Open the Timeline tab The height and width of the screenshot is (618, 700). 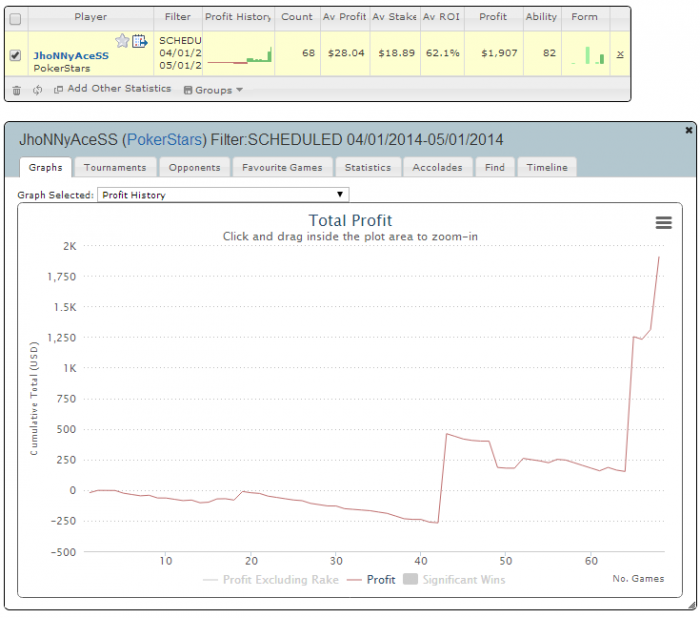point(547,167)
